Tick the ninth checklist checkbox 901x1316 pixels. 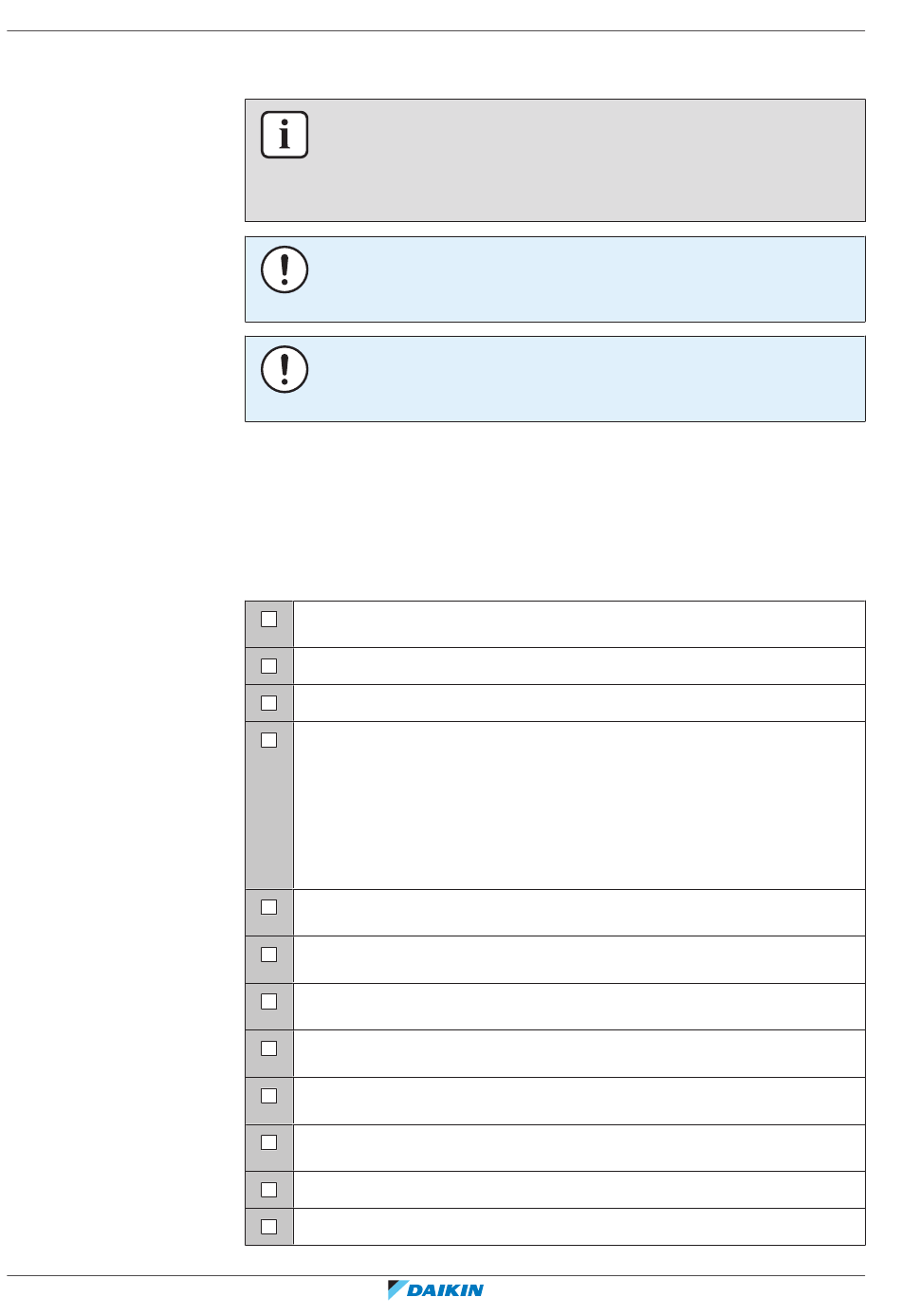tap(269, 1095)
